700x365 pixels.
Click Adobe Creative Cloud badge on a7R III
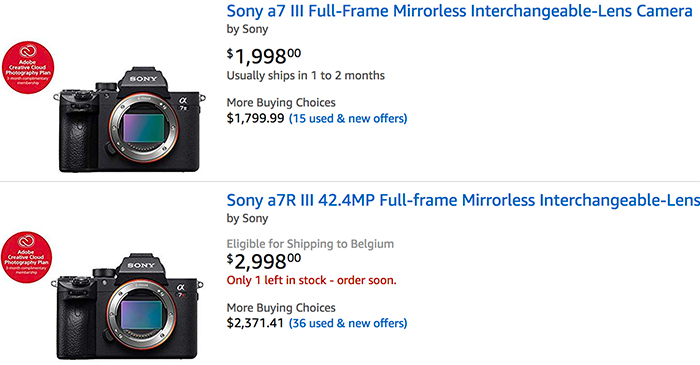pos(26,257)
